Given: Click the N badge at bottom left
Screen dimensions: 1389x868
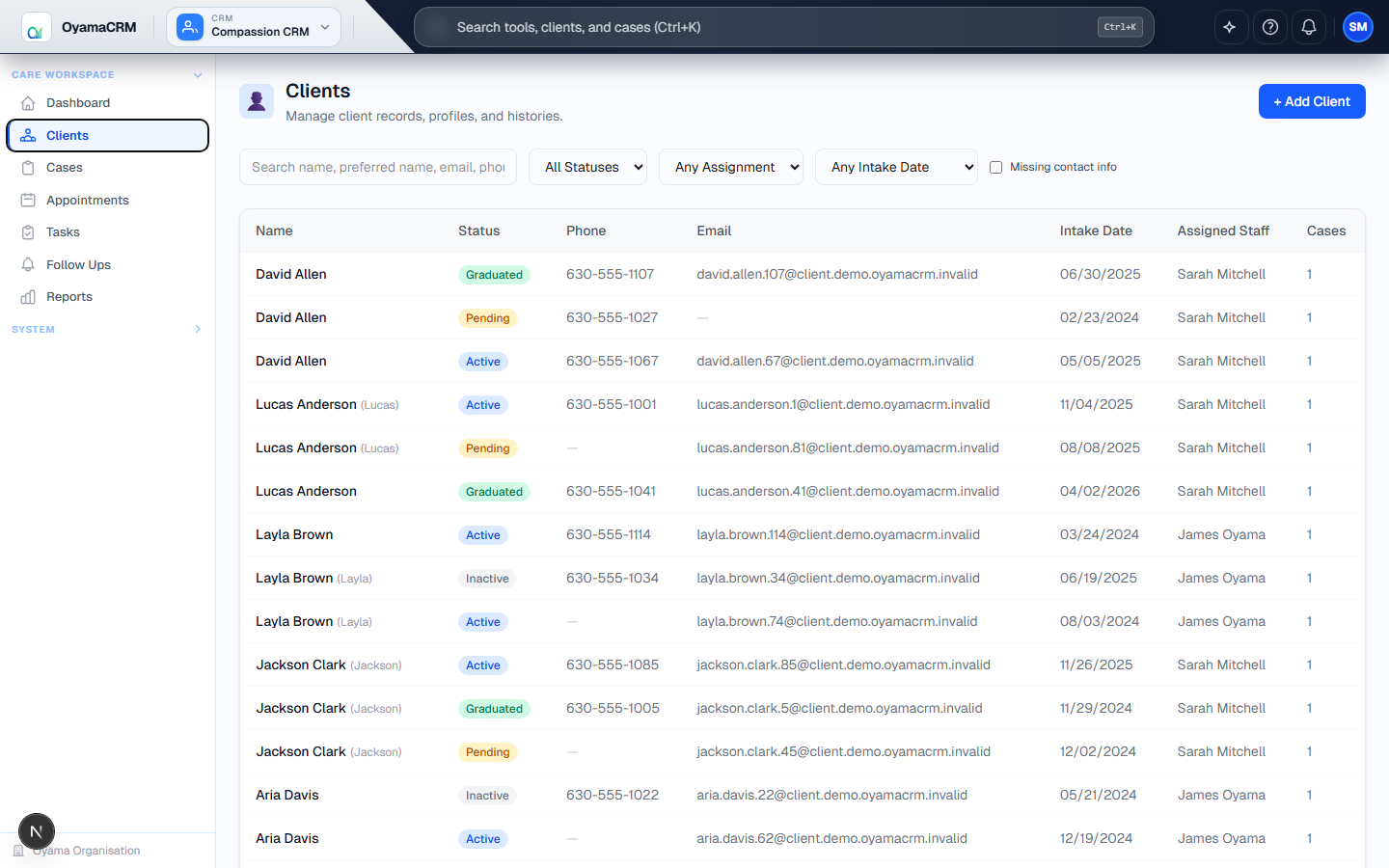Looking at the screenshot, I should coord(37,831).
